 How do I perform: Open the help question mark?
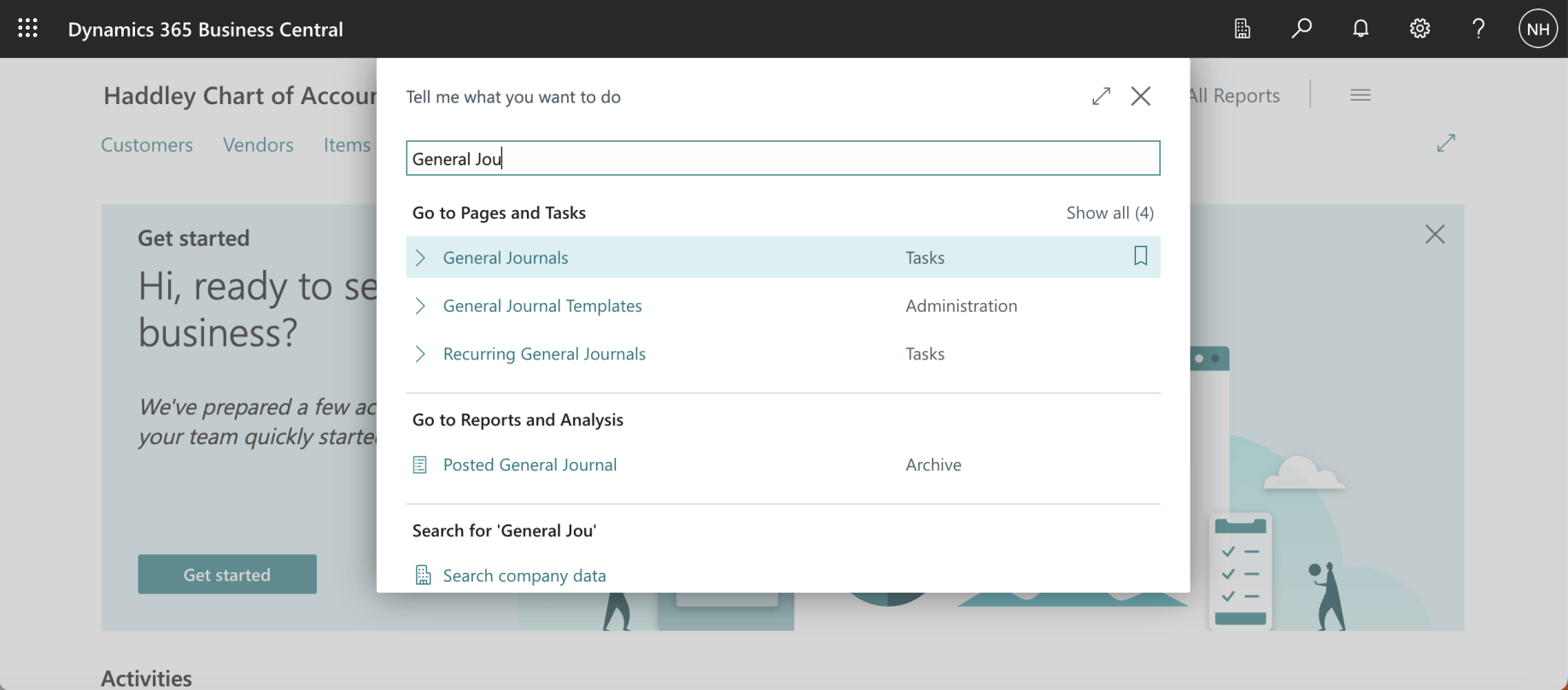[1478, 29]
